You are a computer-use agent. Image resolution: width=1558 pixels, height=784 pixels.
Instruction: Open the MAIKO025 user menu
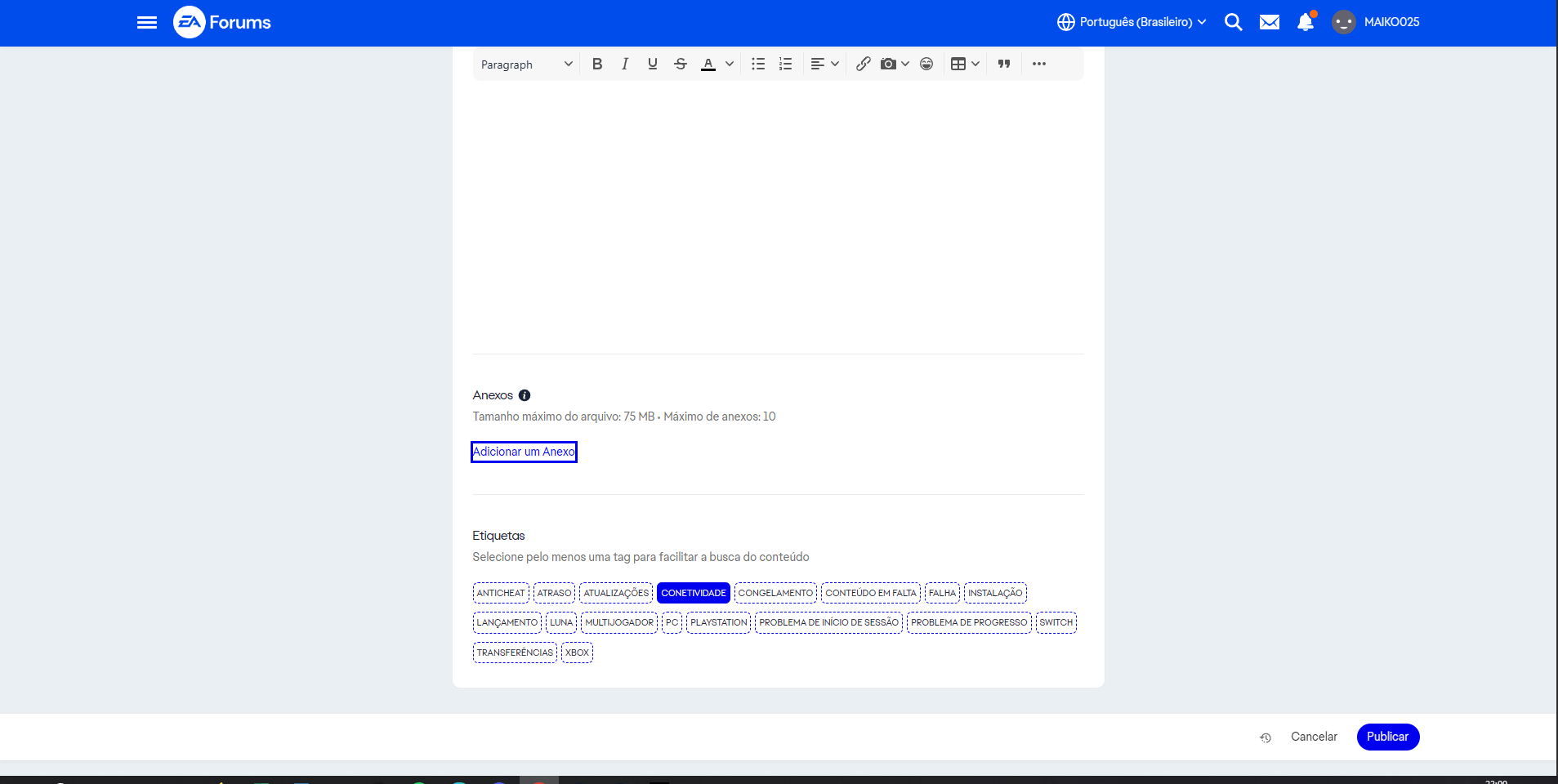coord(1377,22)
